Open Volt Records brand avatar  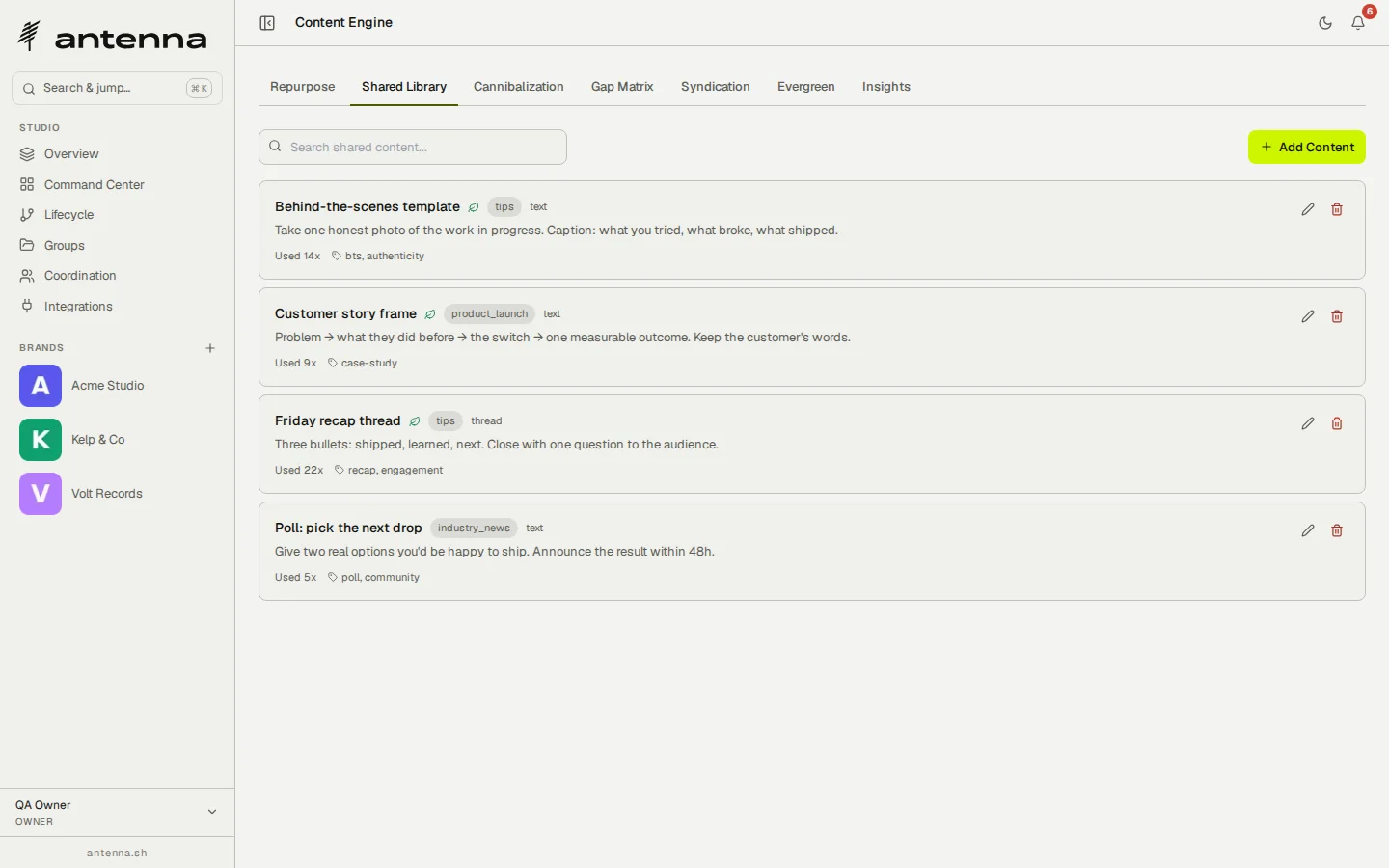(41, 494)
